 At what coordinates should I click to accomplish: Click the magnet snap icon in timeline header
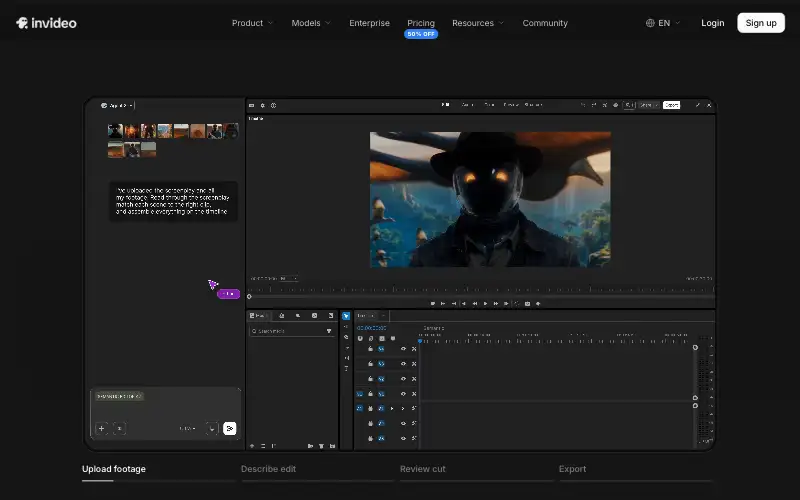360,338
